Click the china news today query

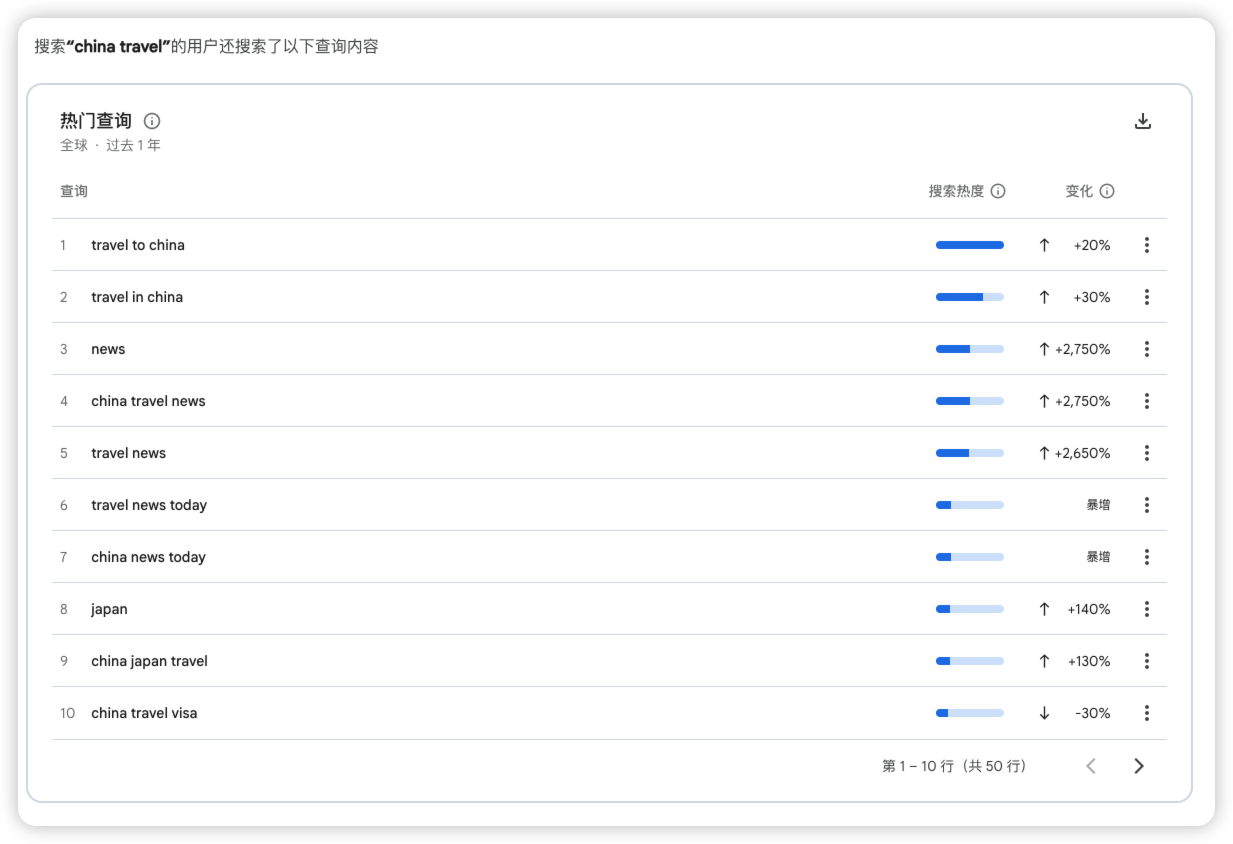pos(148,557)
